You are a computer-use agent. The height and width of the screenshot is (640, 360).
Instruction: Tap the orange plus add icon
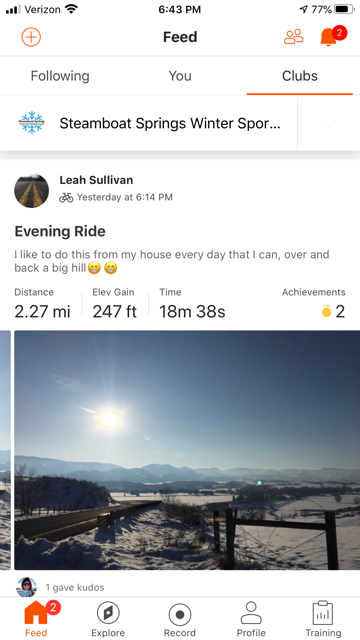click(31, 37)
